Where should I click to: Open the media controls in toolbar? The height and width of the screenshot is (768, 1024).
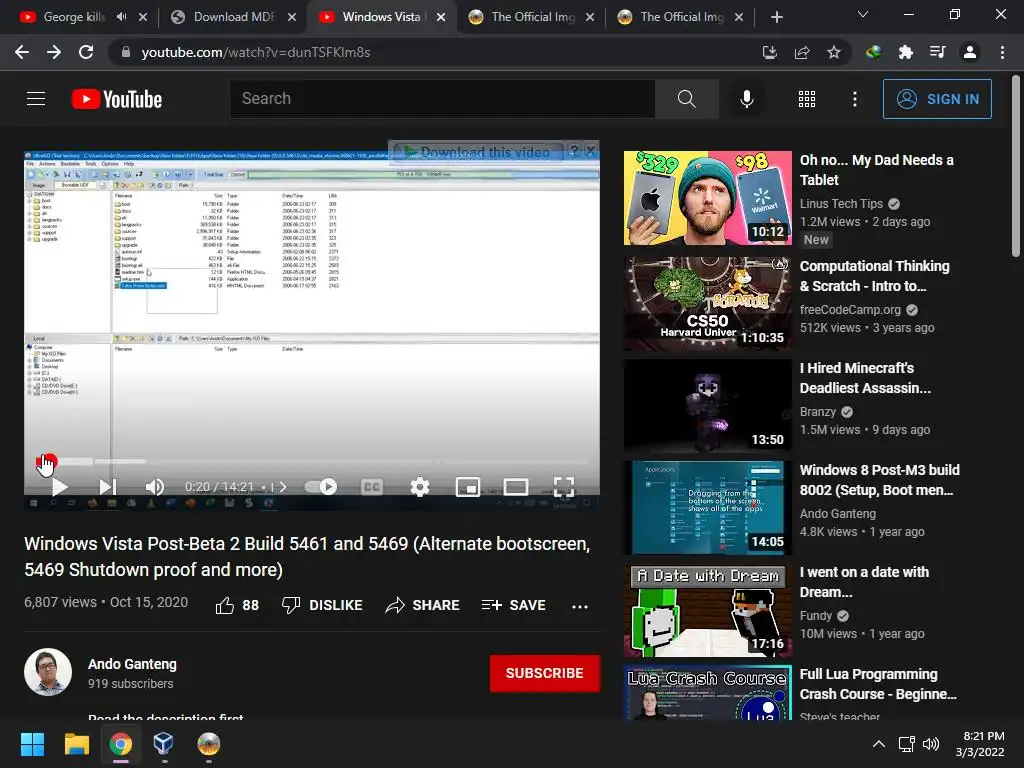(937, 52)
